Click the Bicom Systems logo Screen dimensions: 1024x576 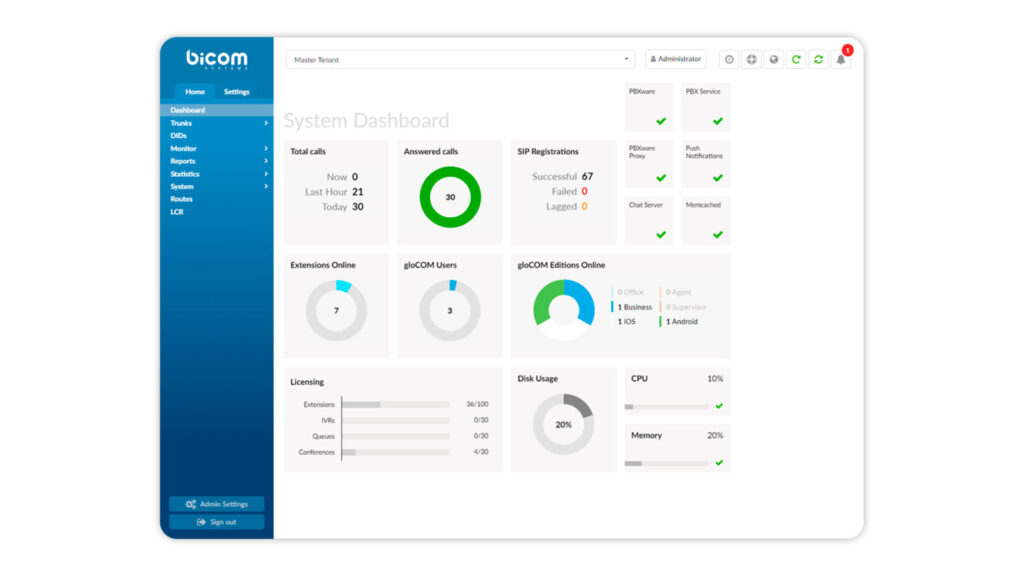point(216,59)
